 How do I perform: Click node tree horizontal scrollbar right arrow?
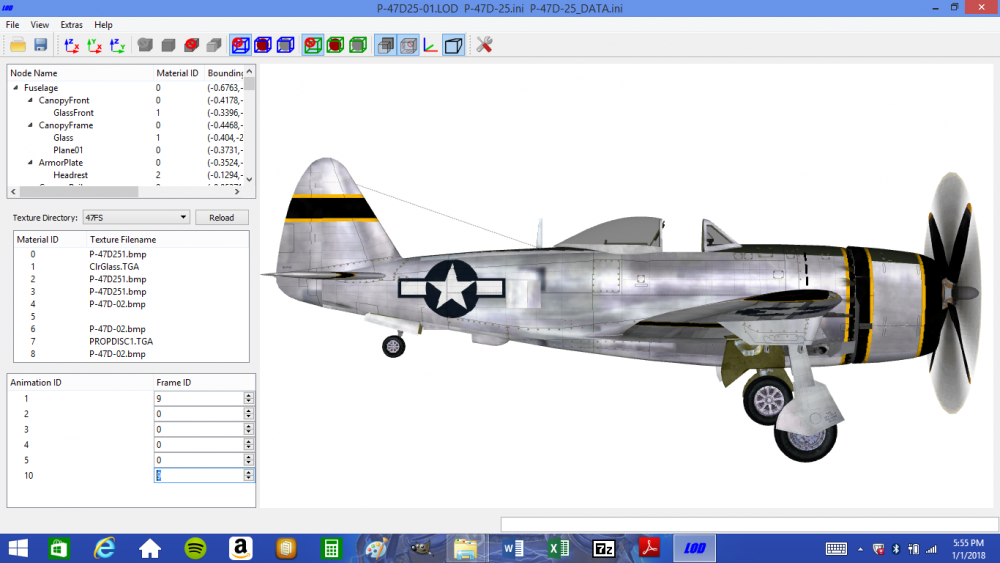tap(237, 191)
